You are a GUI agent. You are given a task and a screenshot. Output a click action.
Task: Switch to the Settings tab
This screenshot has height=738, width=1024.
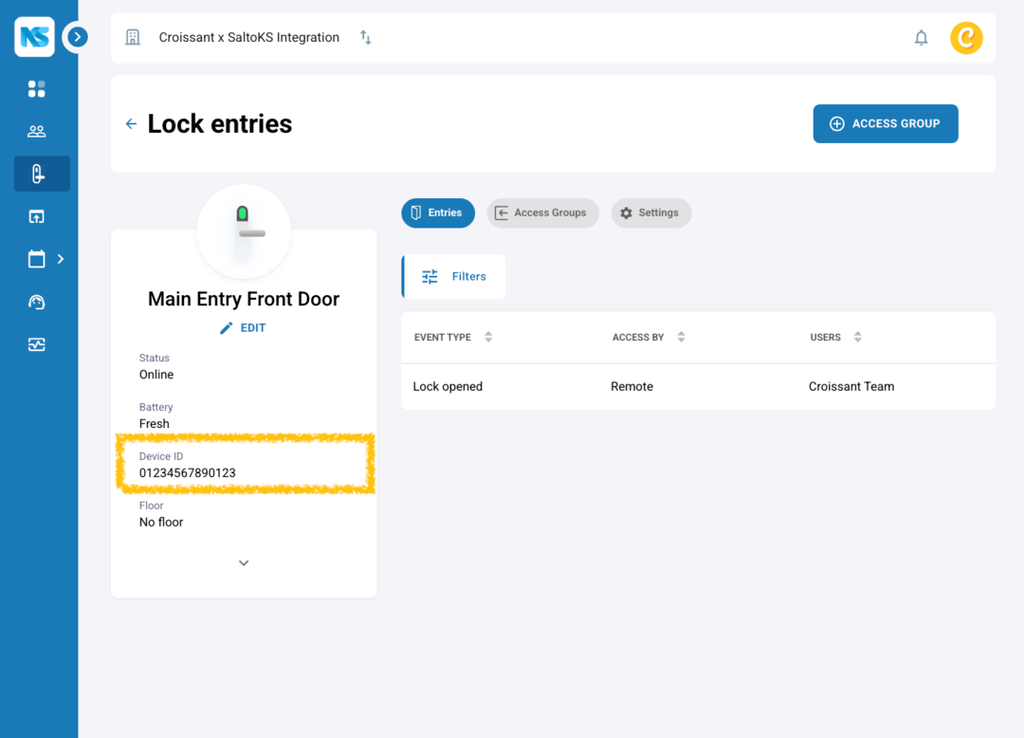(651, 213)
